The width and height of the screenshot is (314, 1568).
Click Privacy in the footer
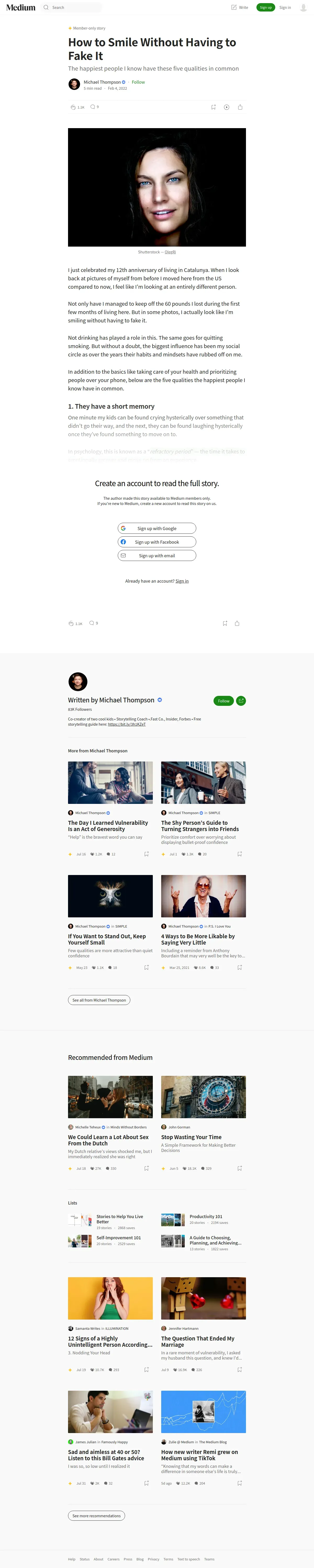click(153, 1559)
